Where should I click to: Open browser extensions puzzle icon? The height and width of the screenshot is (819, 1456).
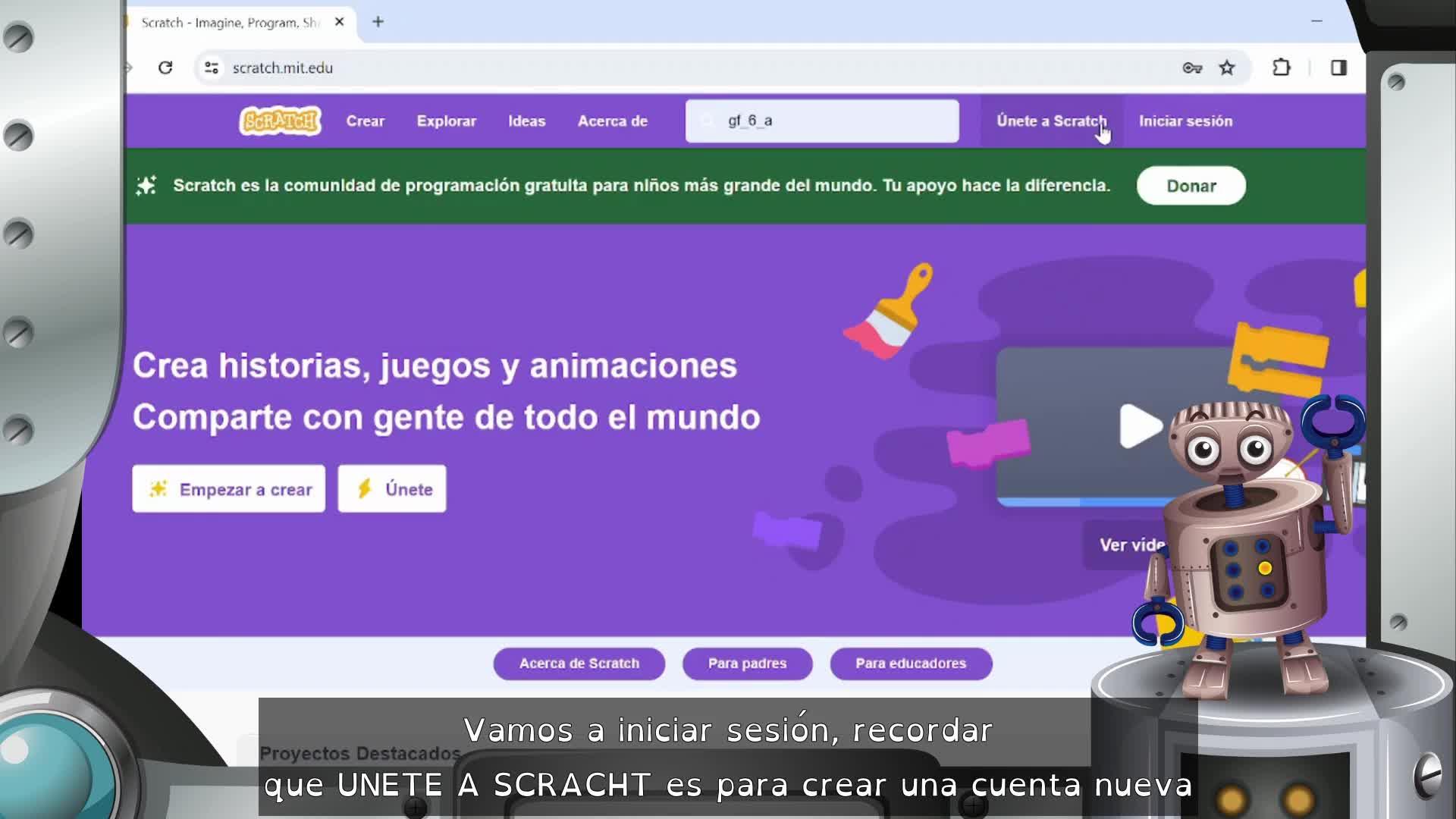point(1282,67)
